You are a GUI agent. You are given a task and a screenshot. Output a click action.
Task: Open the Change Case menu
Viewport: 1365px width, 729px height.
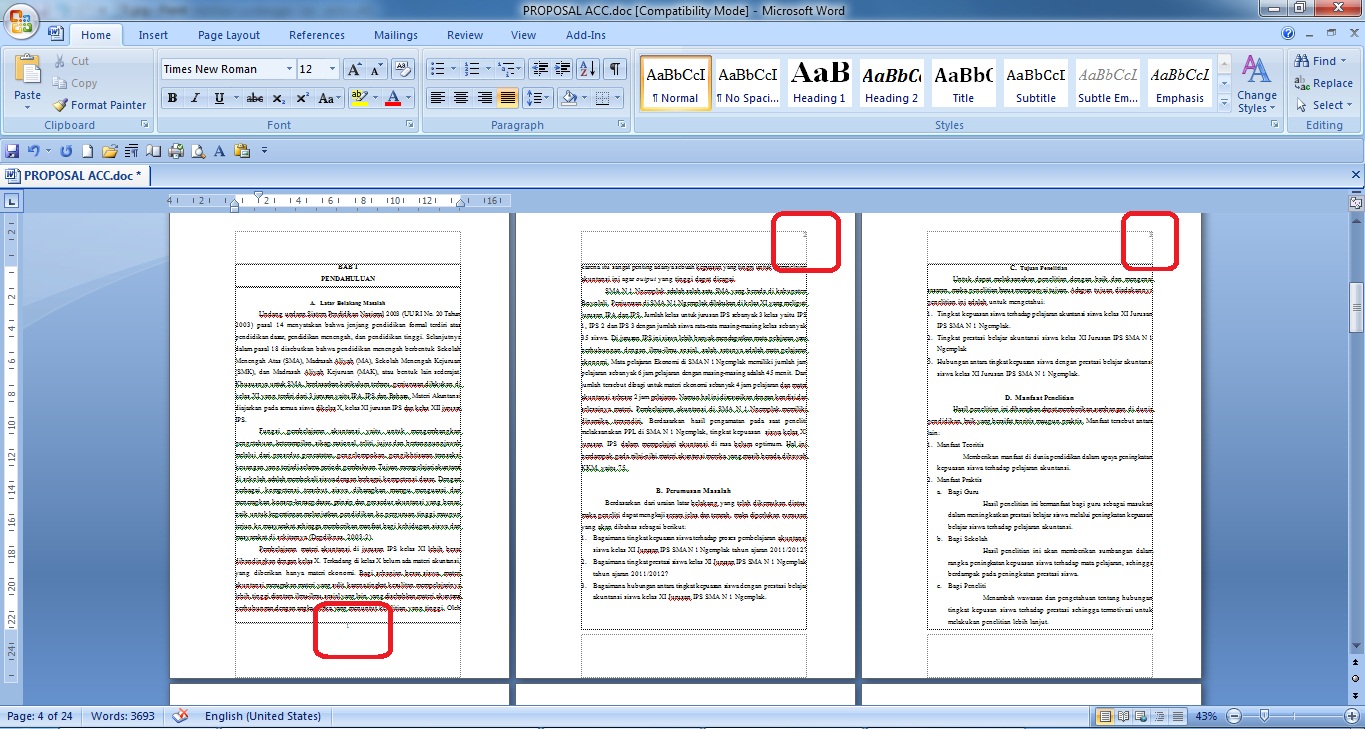(329, 98)
